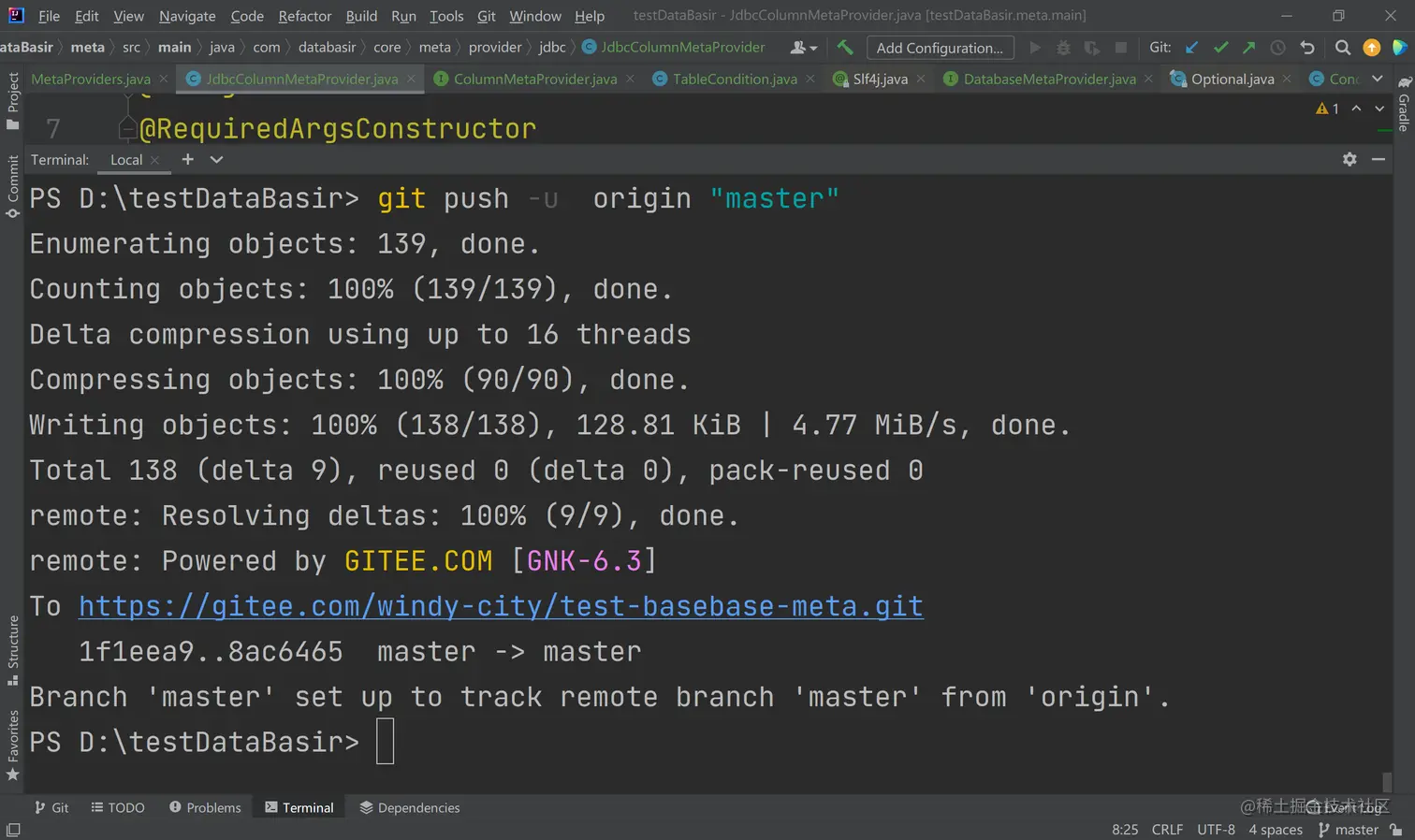Viewport: 1415px width, 840px height.
Task: Expand the hidden editor tabs list
Action: (x=1378, y=79)
